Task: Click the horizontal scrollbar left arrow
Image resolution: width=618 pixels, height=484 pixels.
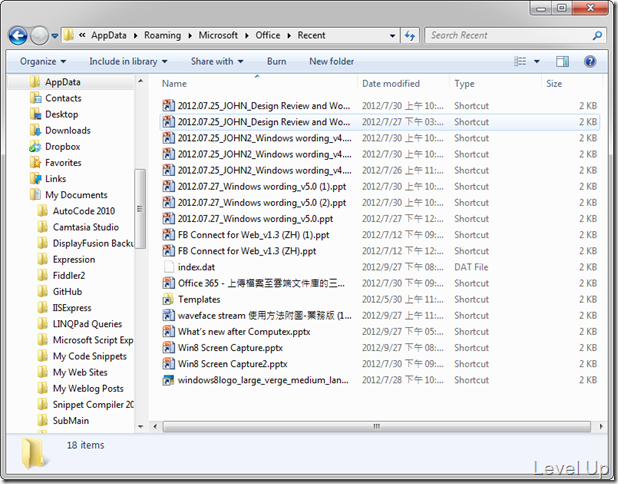Action: (155, 426)
